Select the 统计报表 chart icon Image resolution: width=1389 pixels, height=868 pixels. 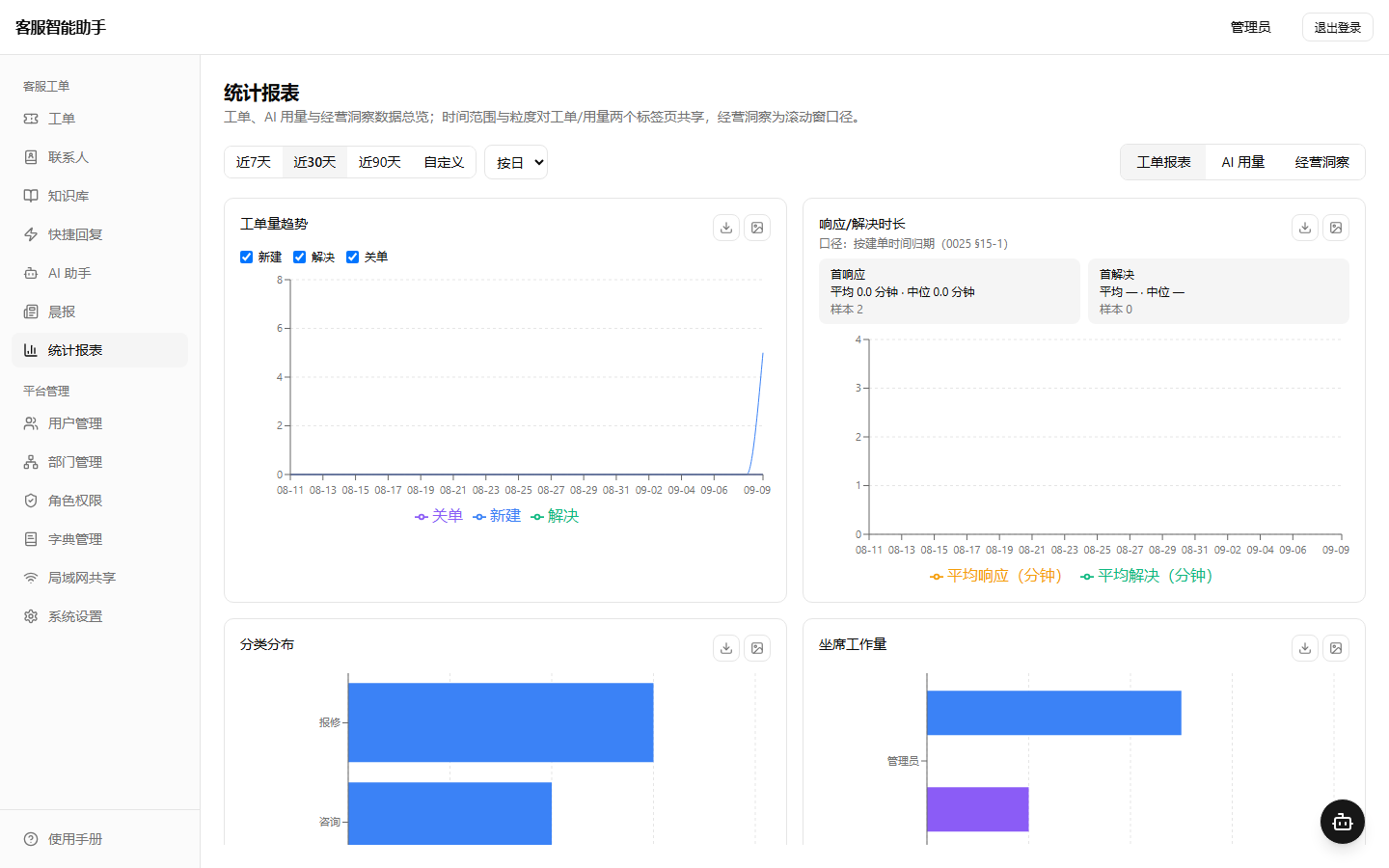[31, 350]
